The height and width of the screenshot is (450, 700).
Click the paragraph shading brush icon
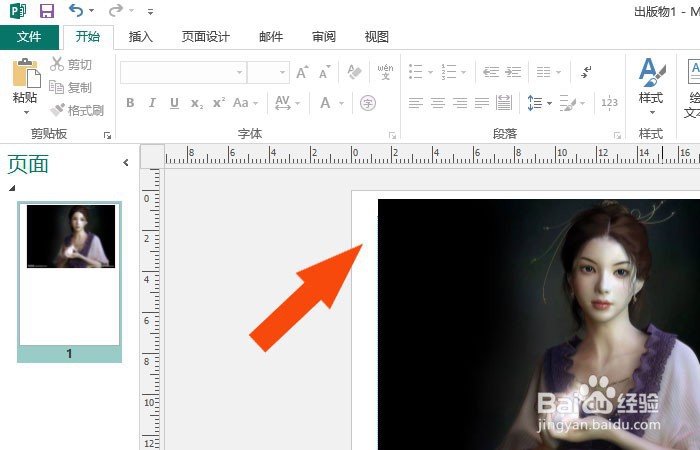coord(568,103)
